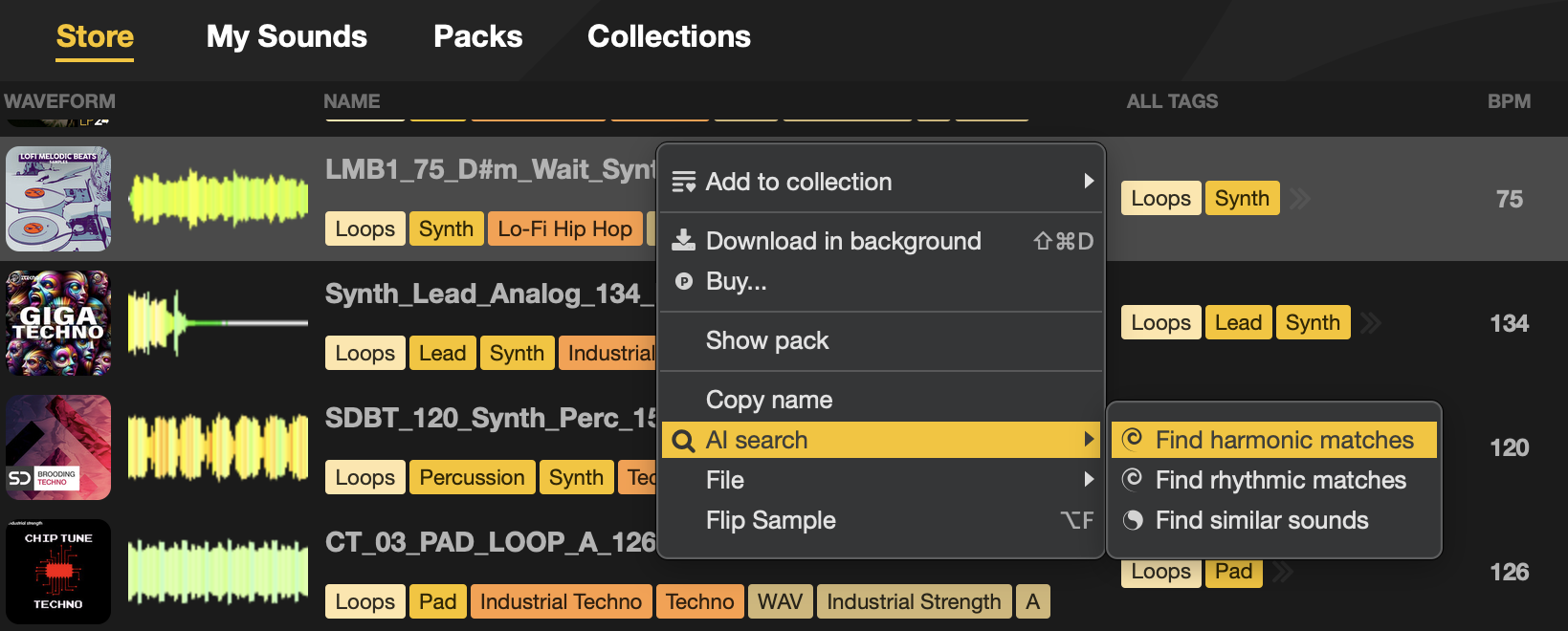Click the sample name Synth_Lead_Analog_134_
Image resolution: width=1568 pixels, height=631 pixels.
coord(491,294)
